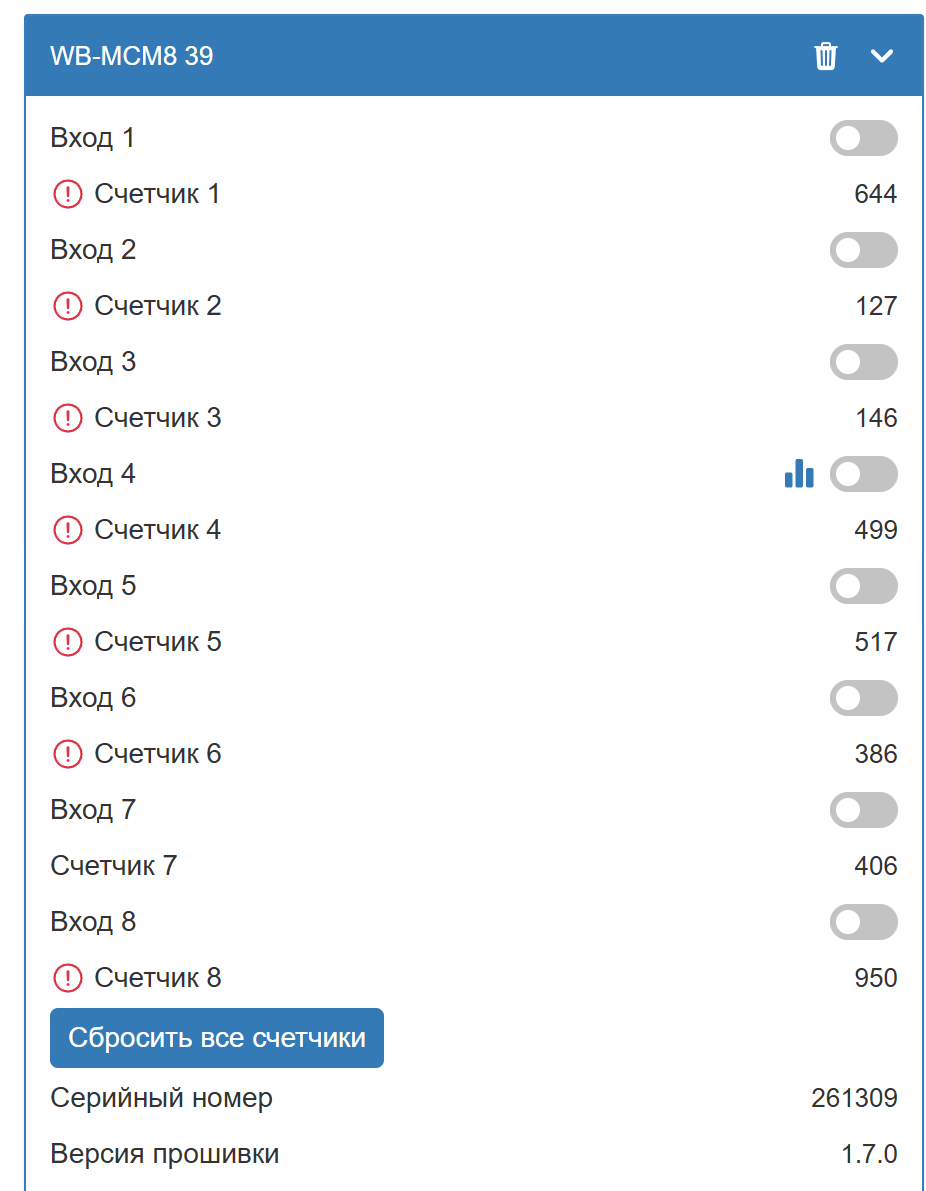Click the warning icon beside Счетчик 5

[x=67, y=642]
